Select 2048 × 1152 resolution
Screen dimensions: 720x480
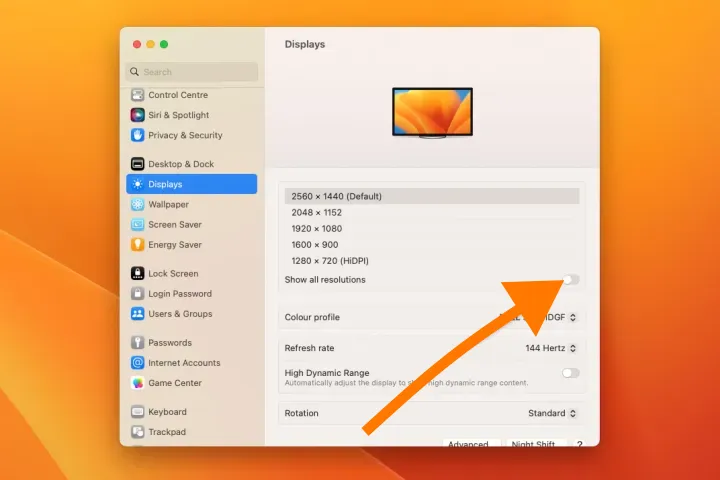click(x=432, y=212)
